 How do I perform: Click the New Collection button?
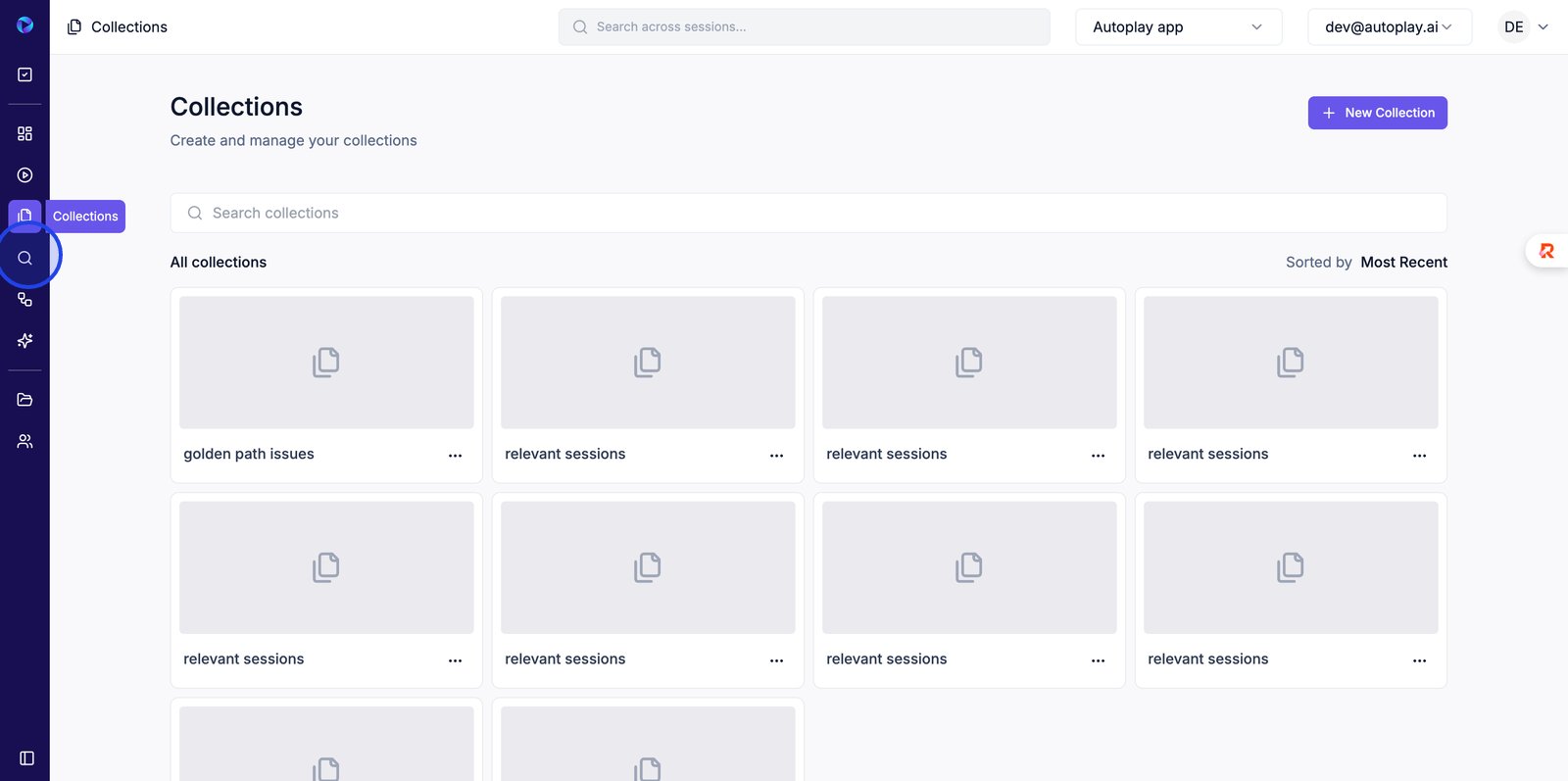pos(1377,113)
